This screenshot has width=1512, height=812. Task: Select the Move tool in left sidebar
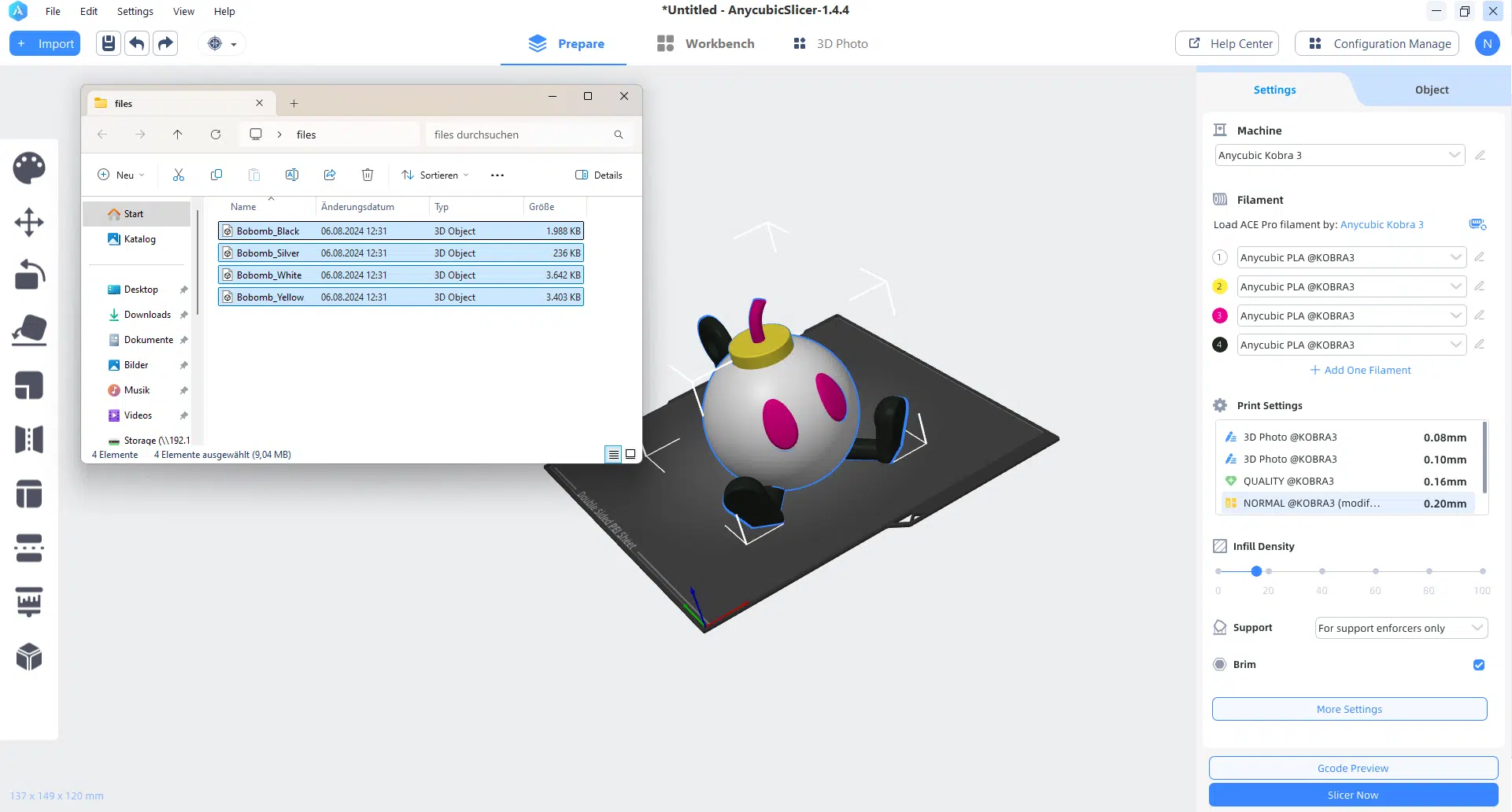(x=29, y=222)
